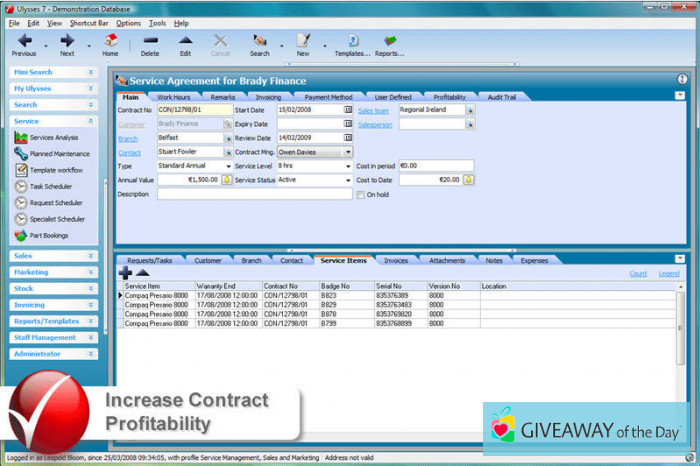
Task: Open the Service Status dropdown
Action: click(347, 180)
